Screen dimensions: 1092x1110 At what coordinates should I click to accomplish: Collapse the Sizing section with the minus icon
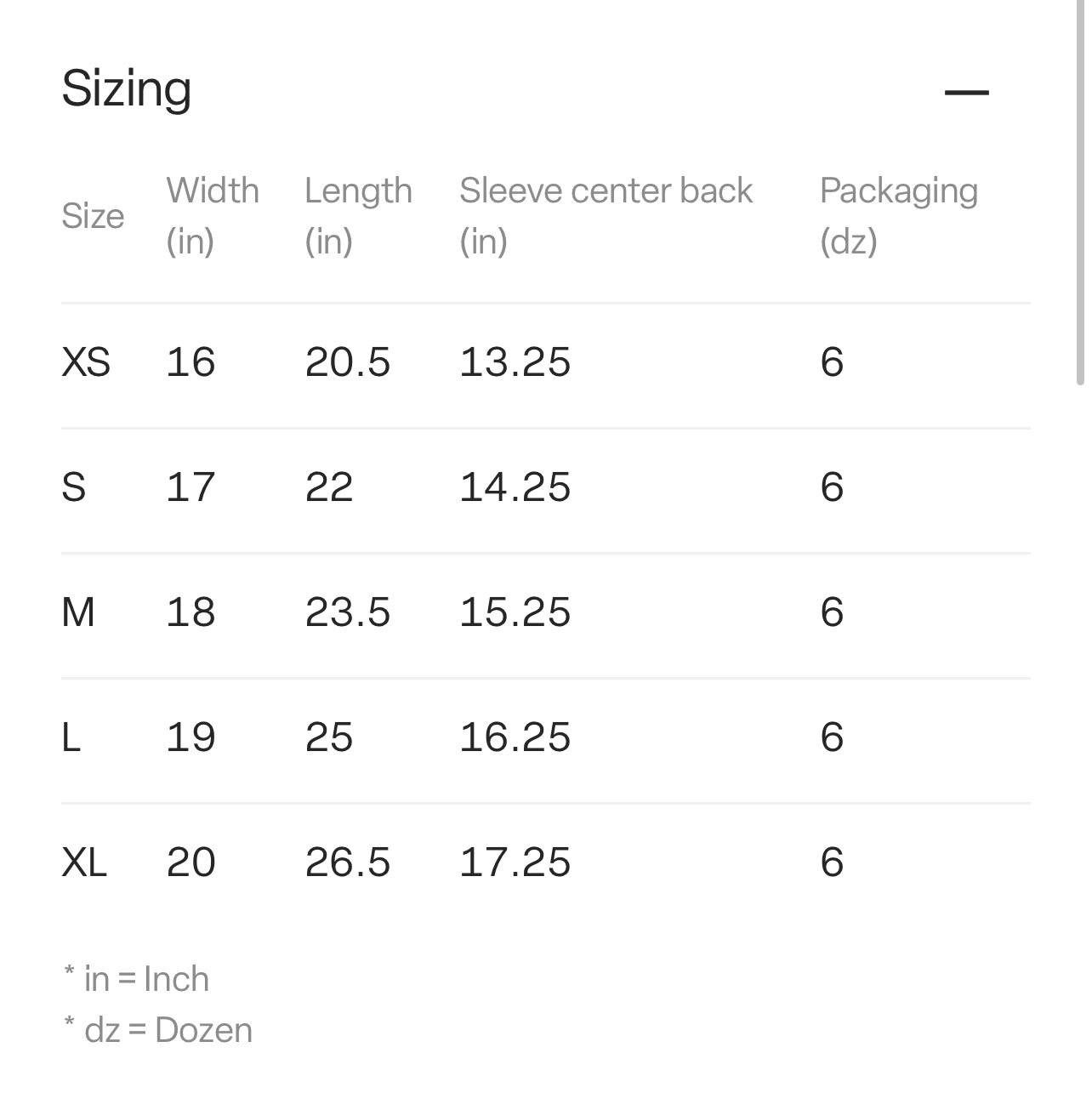tap(966, 92)
